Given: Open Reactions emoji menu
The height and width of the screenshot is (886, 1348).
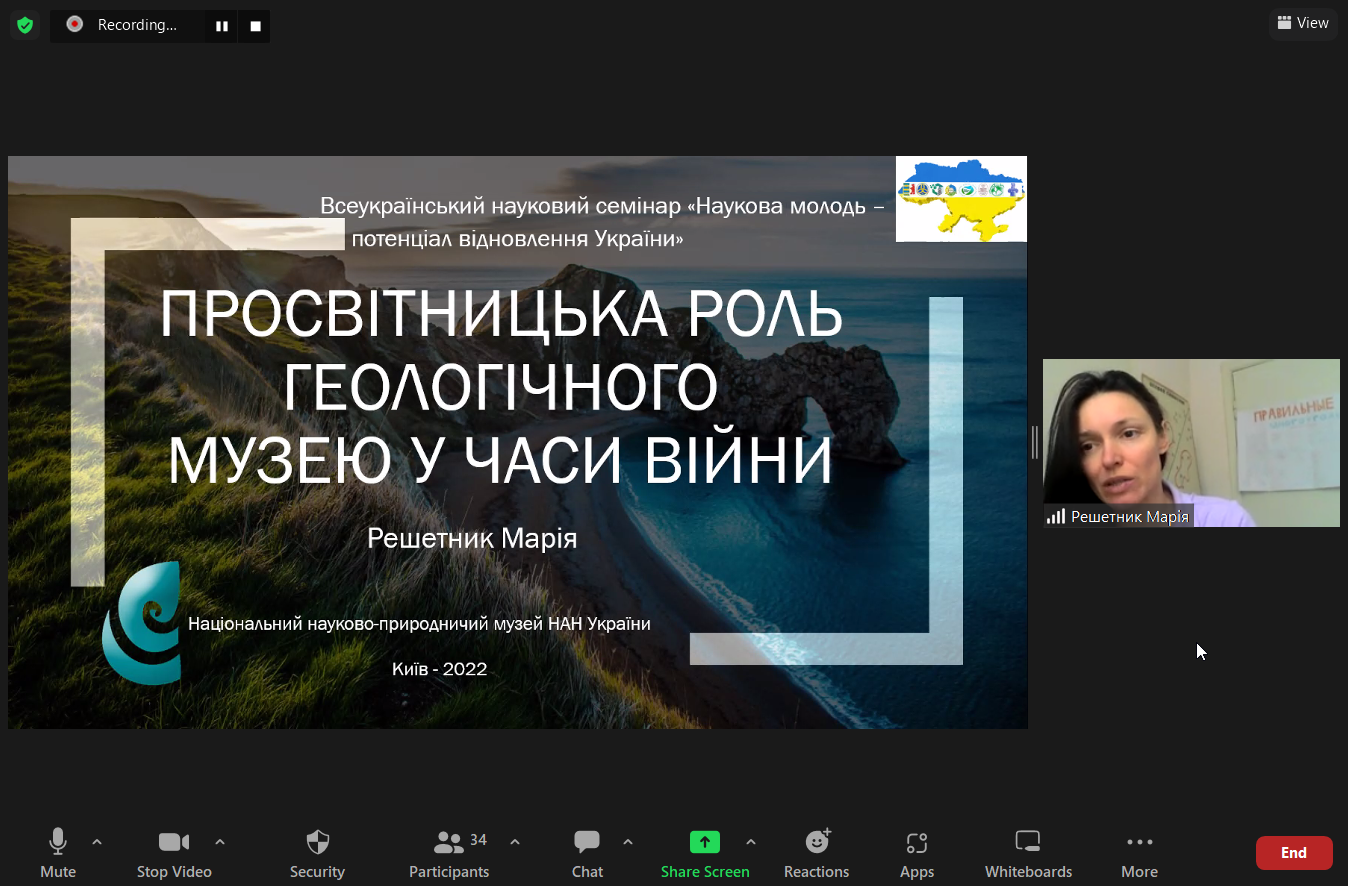Looking at the screenshot, I should (816, 853).
